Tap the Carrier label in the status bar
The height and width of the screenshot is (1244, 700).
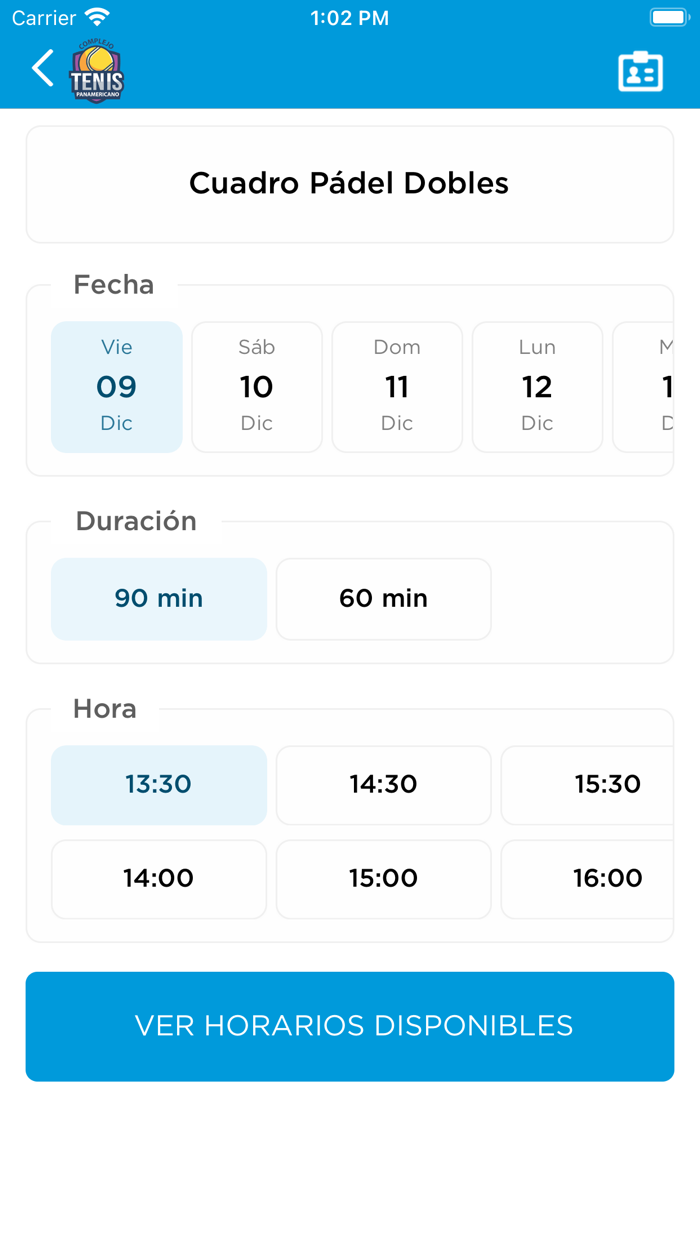click(x=37, y=16)
